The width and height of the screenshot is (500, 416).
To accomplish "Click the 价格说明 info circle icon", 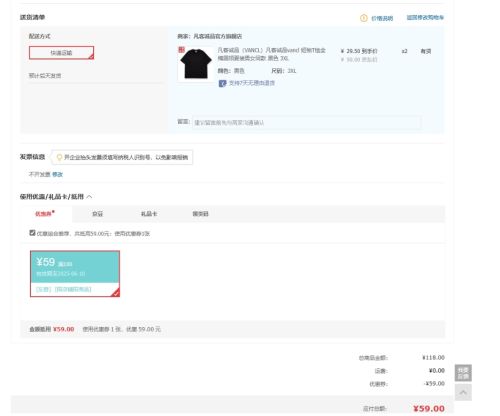I will (364, 18).
